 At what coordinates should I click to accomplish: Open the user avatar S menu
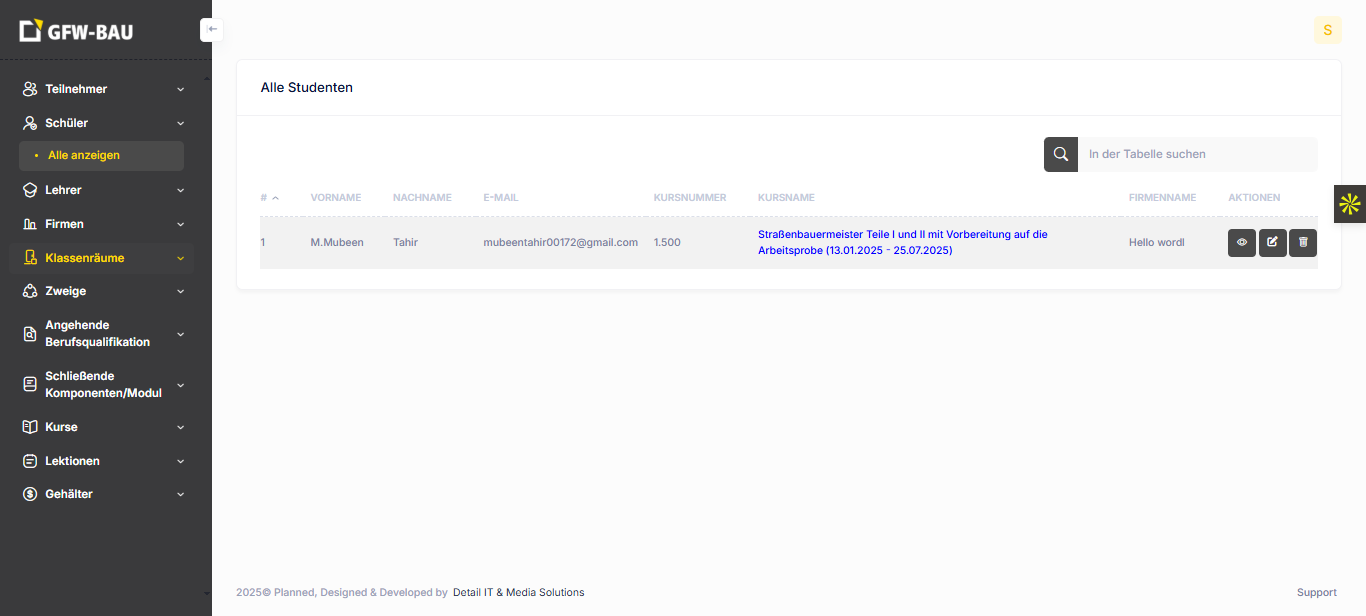click(1327, 30)
